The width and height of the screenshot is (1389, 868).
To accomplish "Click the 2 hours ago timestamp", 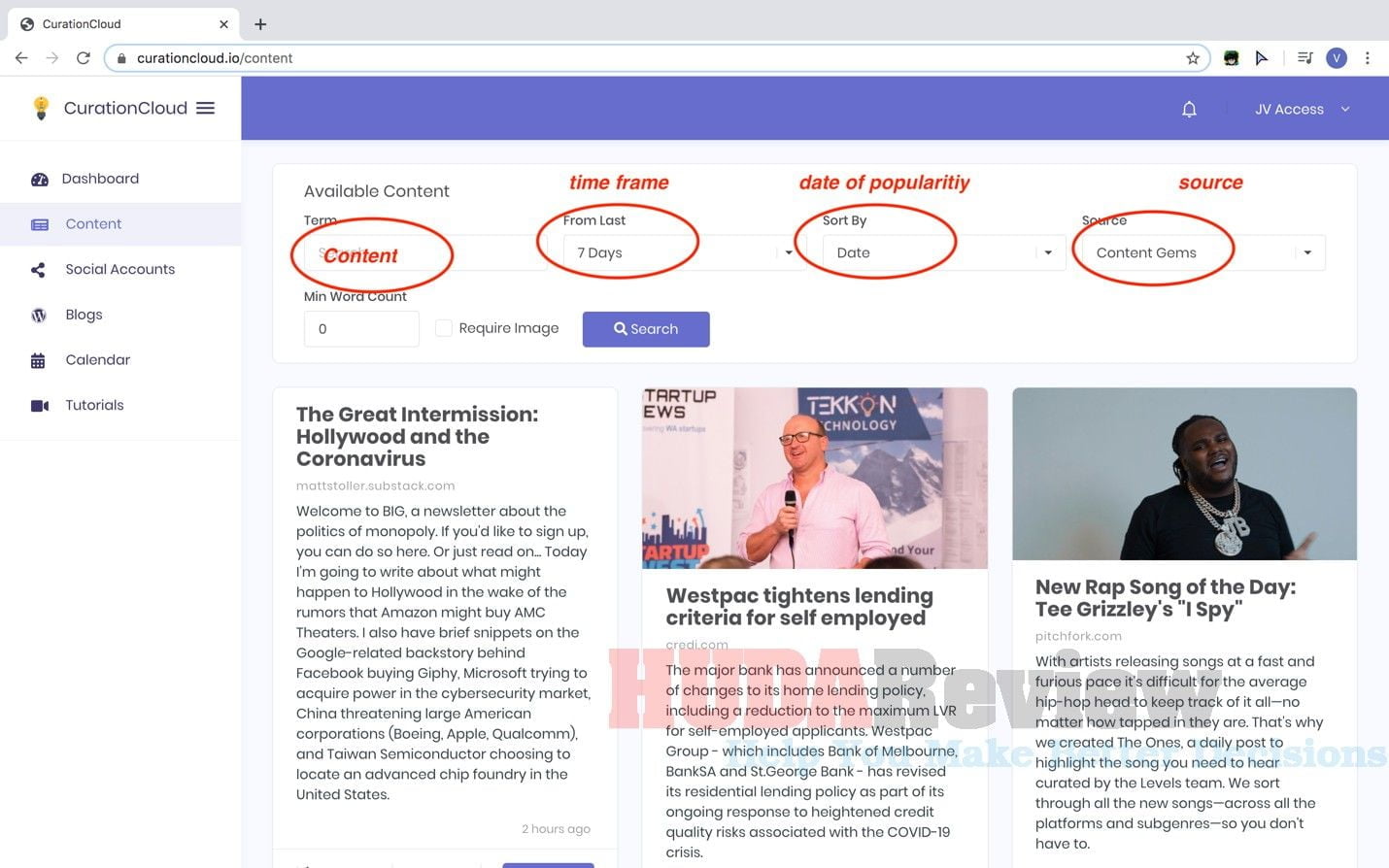I will [556, 829].
